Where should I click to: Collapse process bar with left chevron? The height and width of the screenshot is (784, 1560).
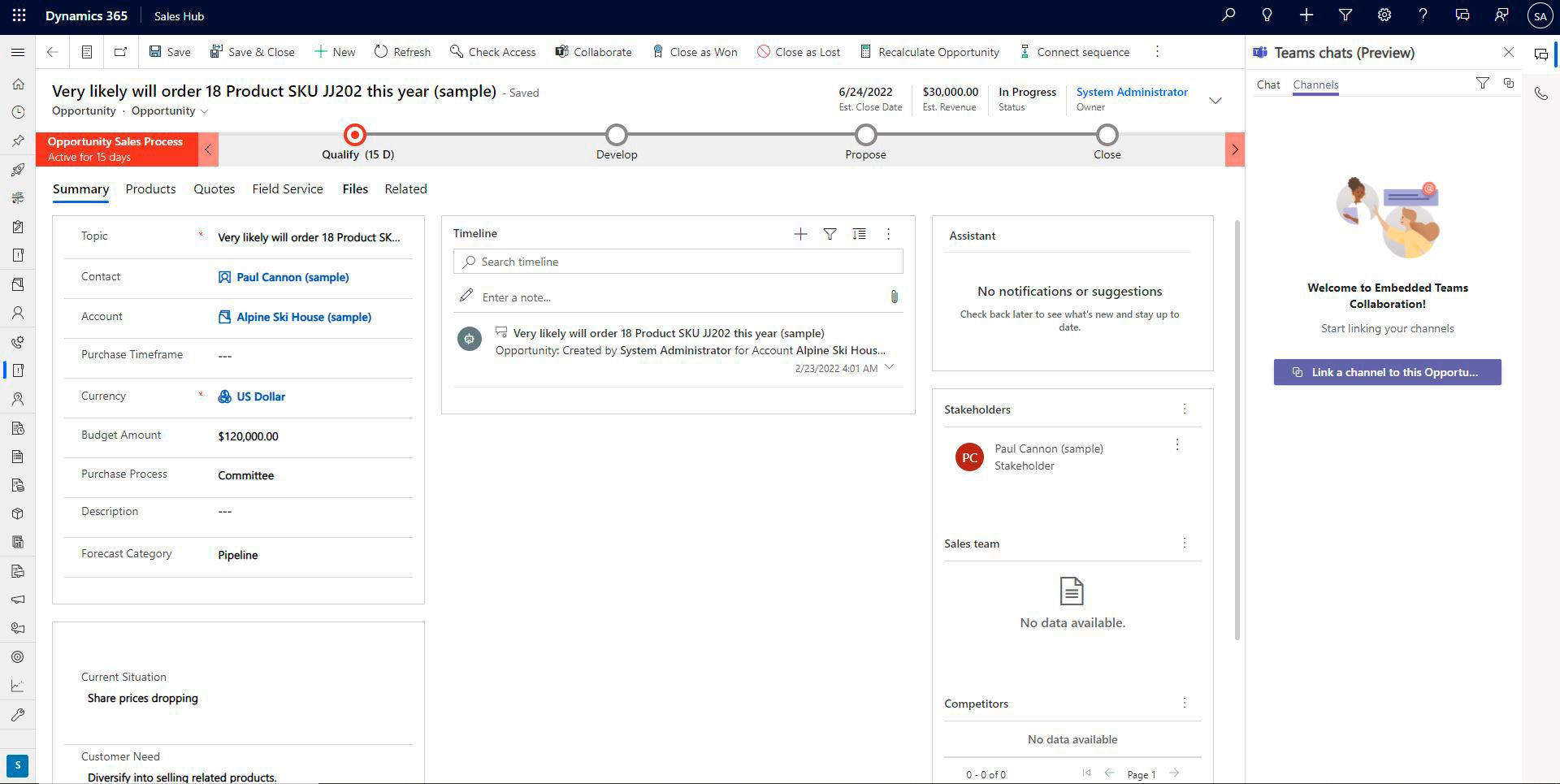[208, 149]
